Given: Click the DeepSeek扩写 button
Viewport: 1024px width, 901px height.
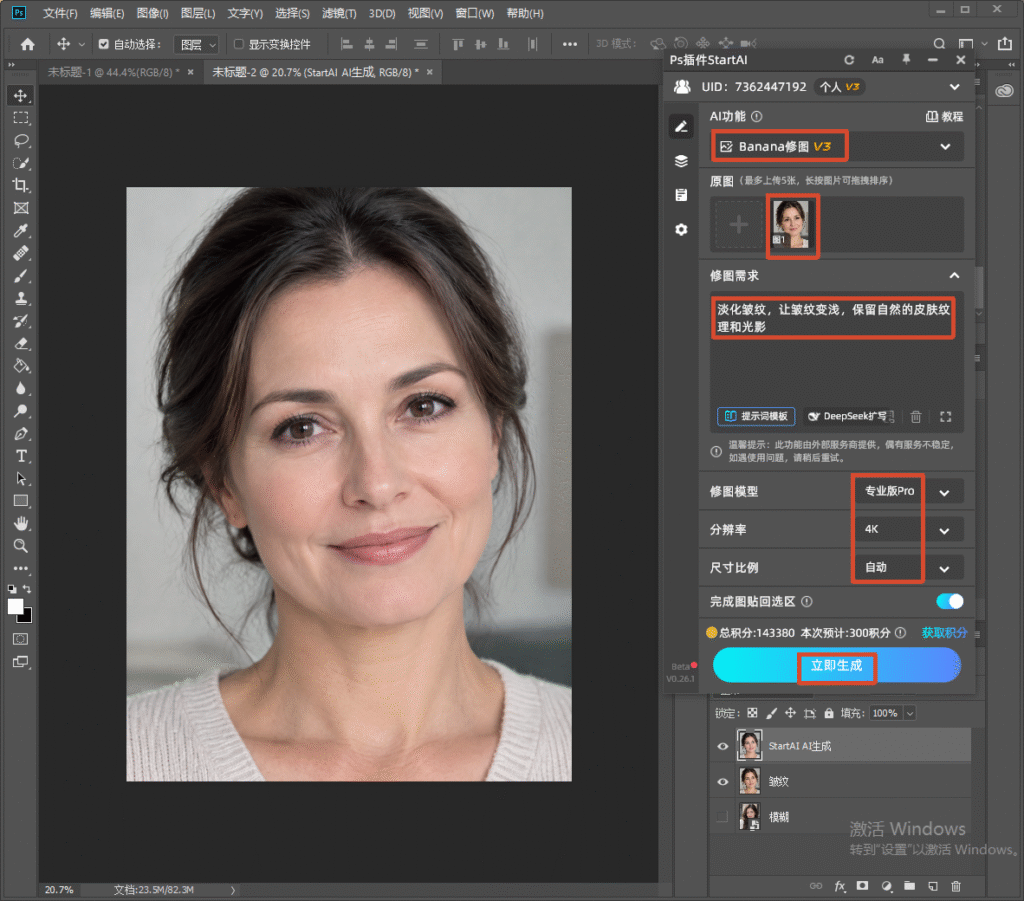Looking at the screenshot, I should click(x=850, y=417).
